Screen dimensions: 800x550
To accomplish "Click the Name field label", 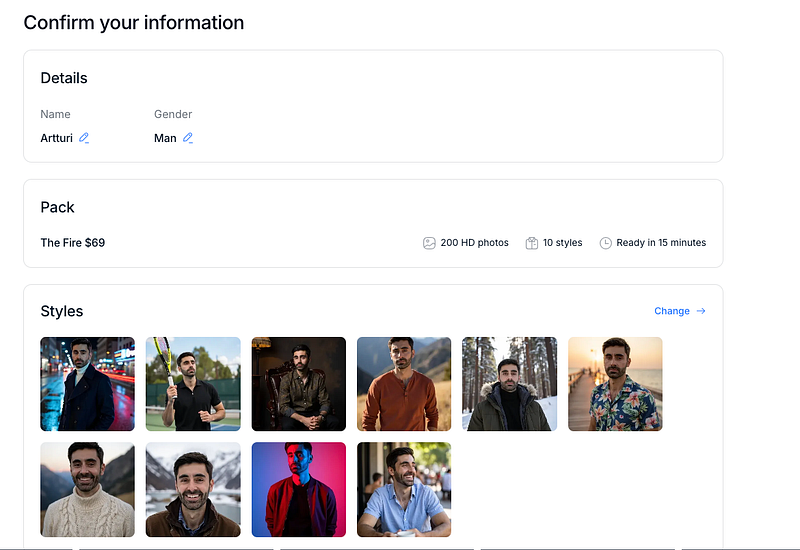I will 55,114.
